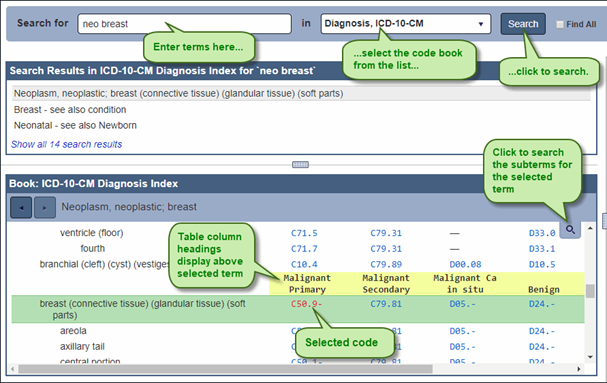The height and width of the screenshot is (383, 607).
Task: Select Neoplasm, neoplastic; breast search result
Action: coord(301,93)
